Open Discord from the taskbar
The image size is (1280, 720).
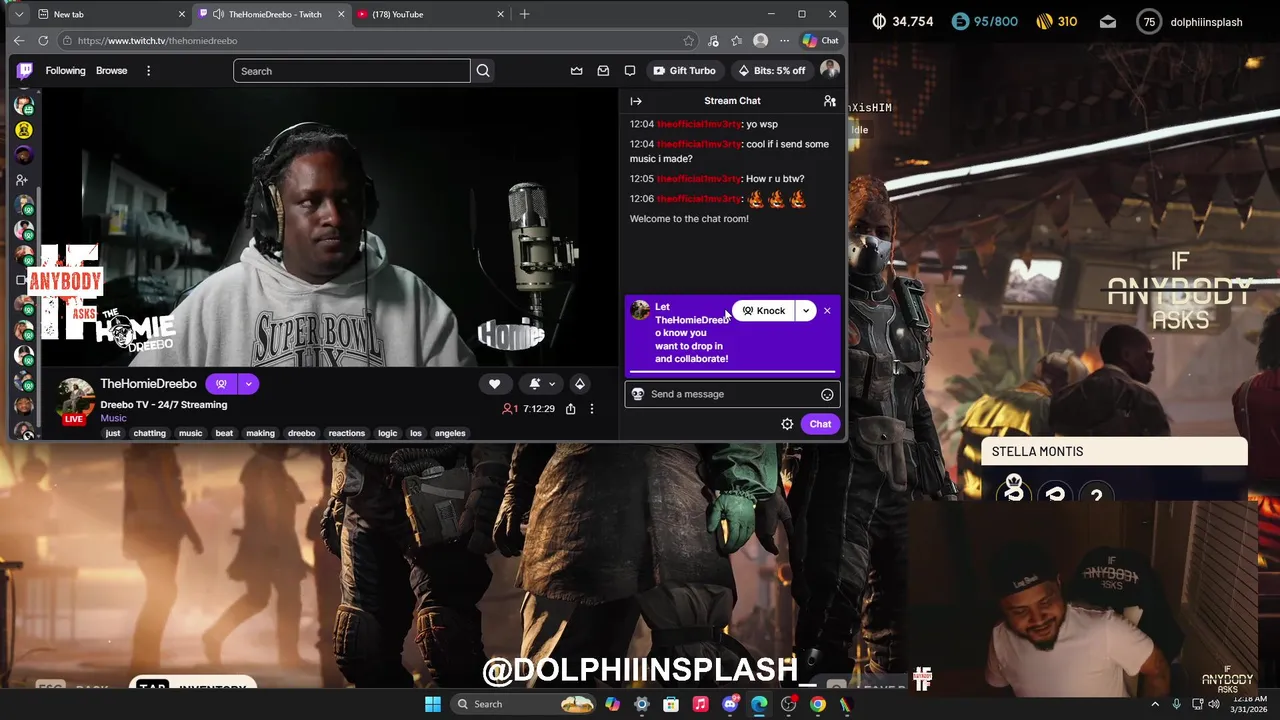click(x=730, y=704)
